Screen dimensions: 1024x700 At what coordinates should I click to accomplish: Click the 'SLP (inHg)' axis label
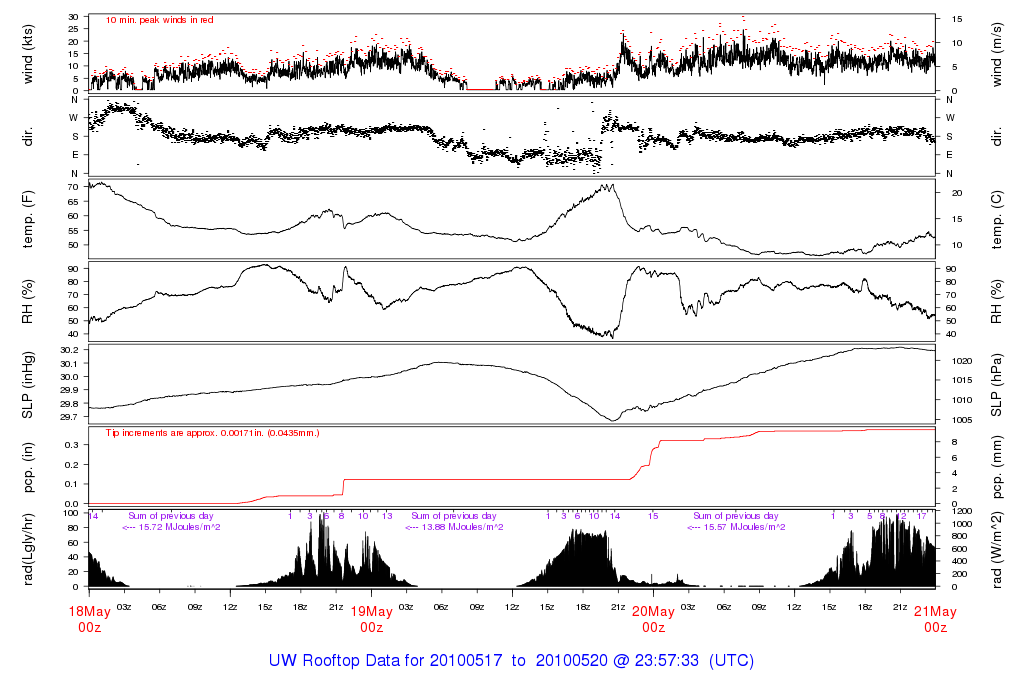click(x=27, y=385)
